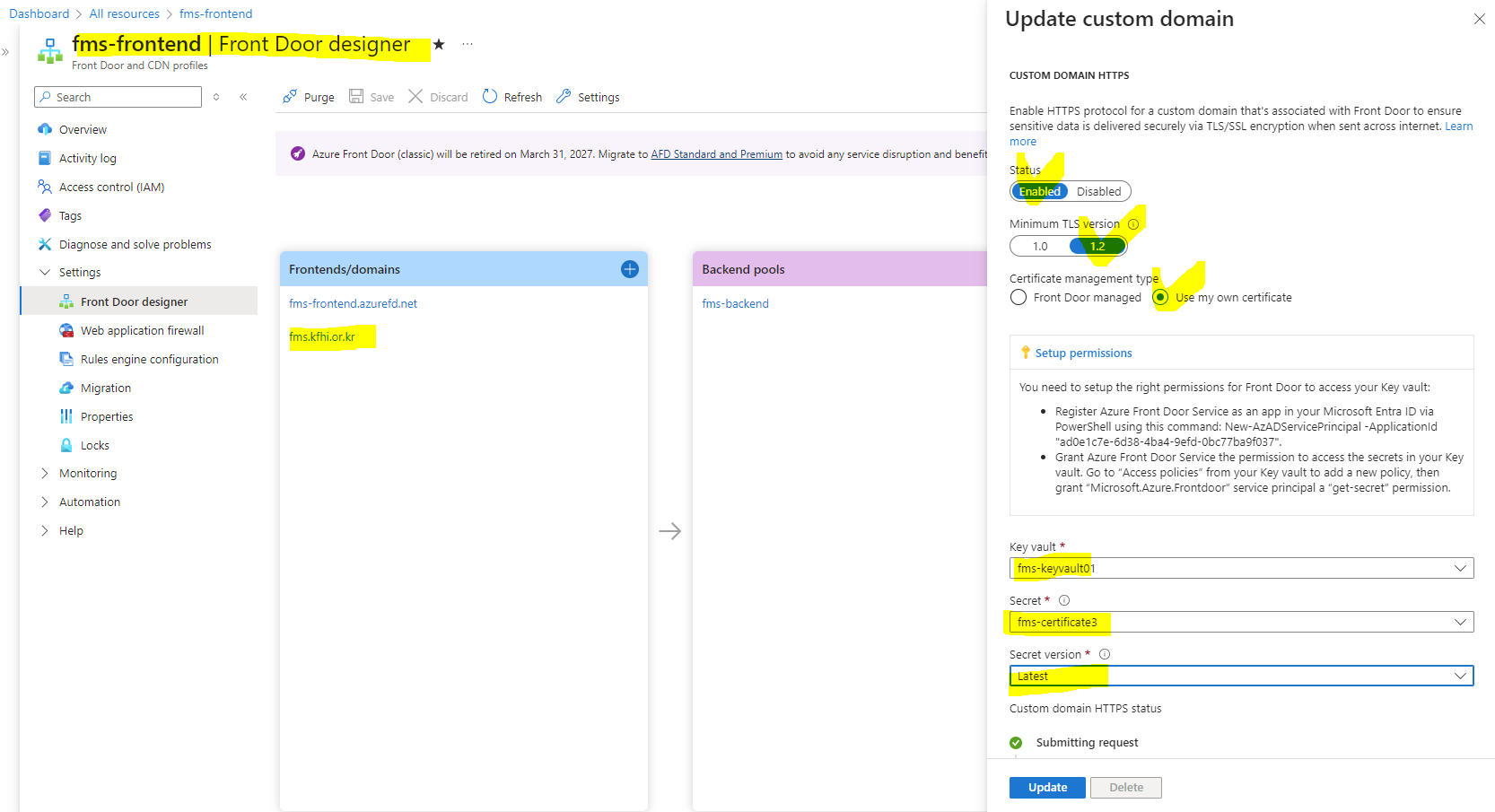Expand the Monitoring section
1495x812 pixels.
pos(45,473)
